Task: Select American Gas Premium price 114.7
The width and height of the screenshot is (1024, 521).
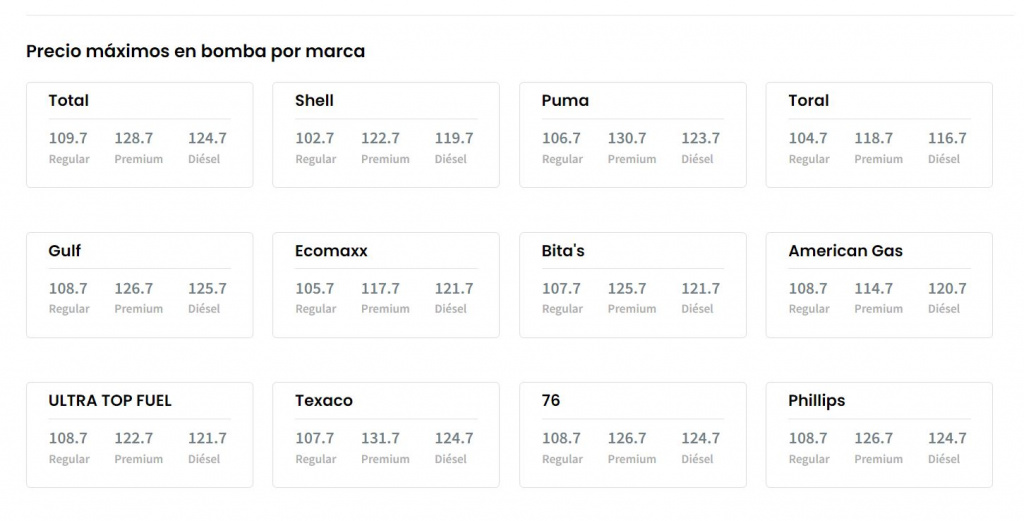Action: click(873, 289)
